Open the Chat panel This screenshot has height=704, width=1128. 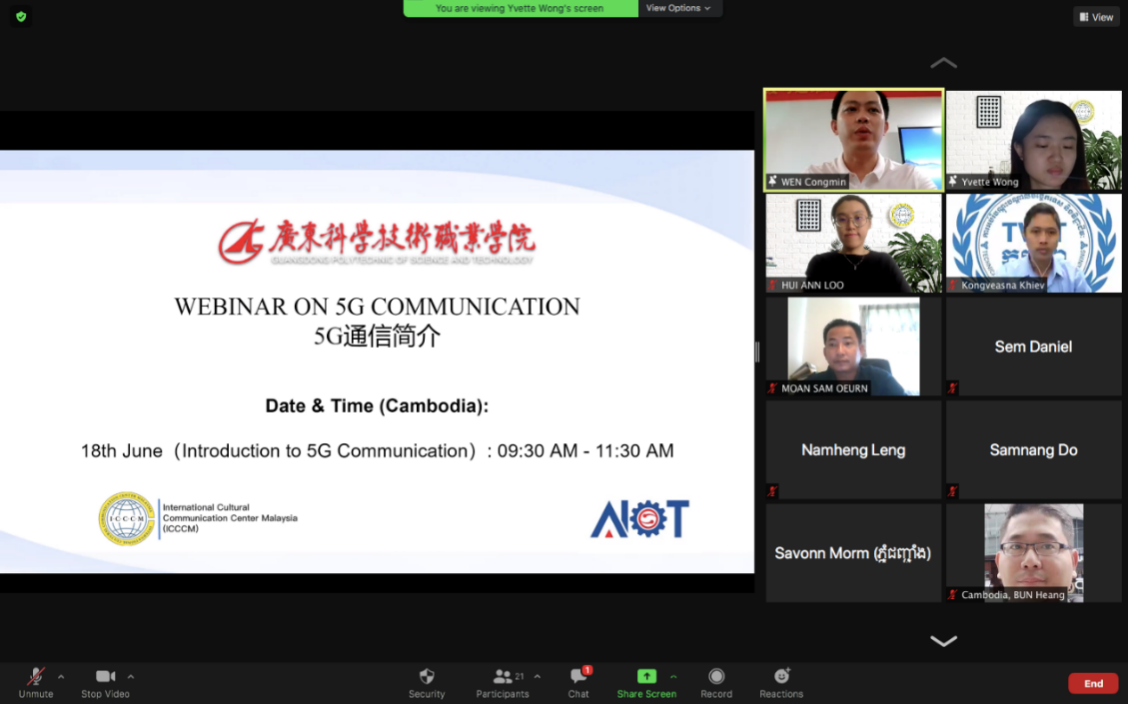coord(578,677)
